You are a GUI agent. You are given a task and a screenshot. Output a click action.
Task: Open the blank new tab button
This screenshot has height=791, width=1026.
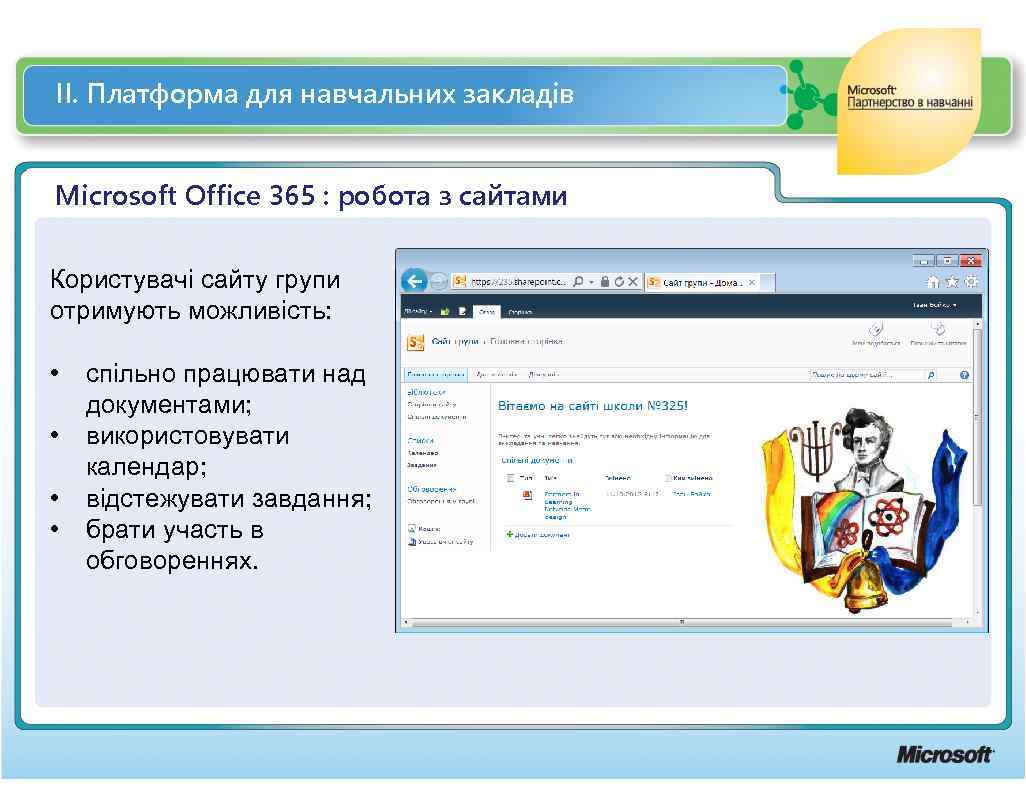click(x=768, y=283)
